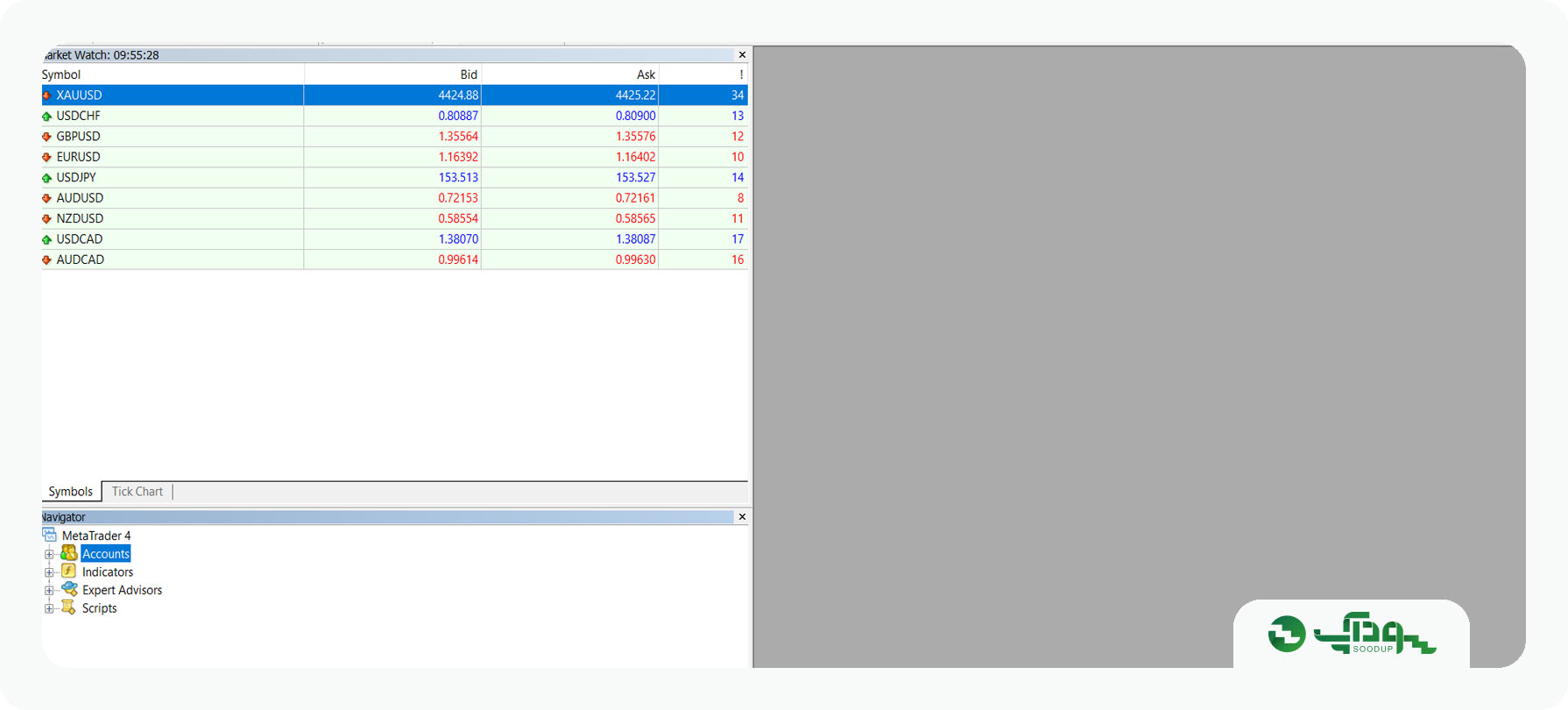Click the Accounts folder icon in Navigator

pos(68,553)
